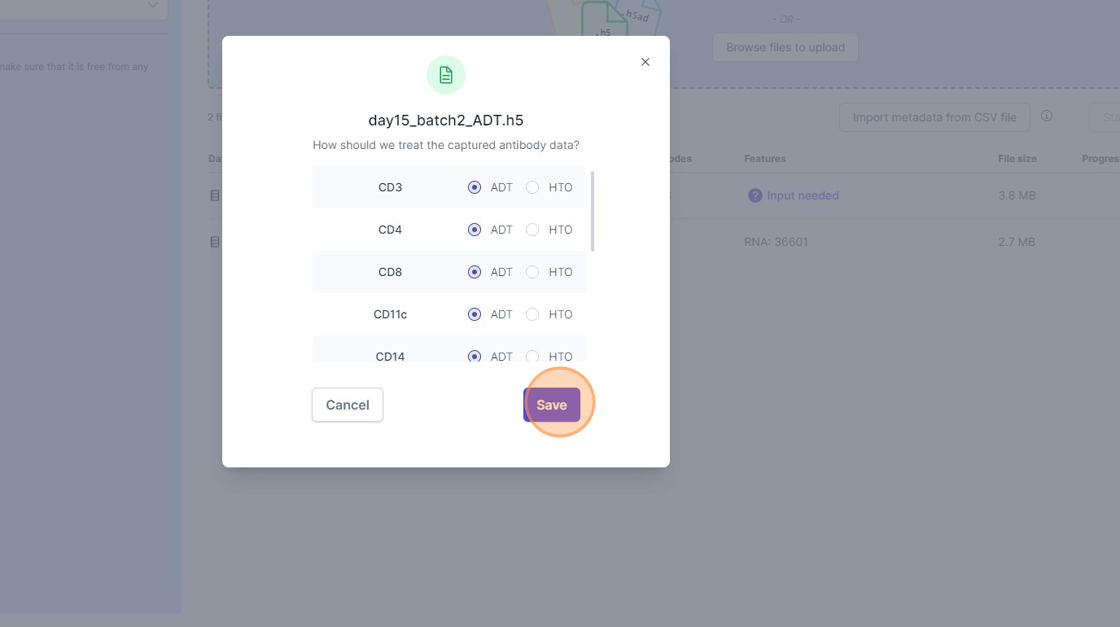This screenshot has width=1120, height=627.
Task: Save the antibody data settings
Action: [x=552, y=405]
